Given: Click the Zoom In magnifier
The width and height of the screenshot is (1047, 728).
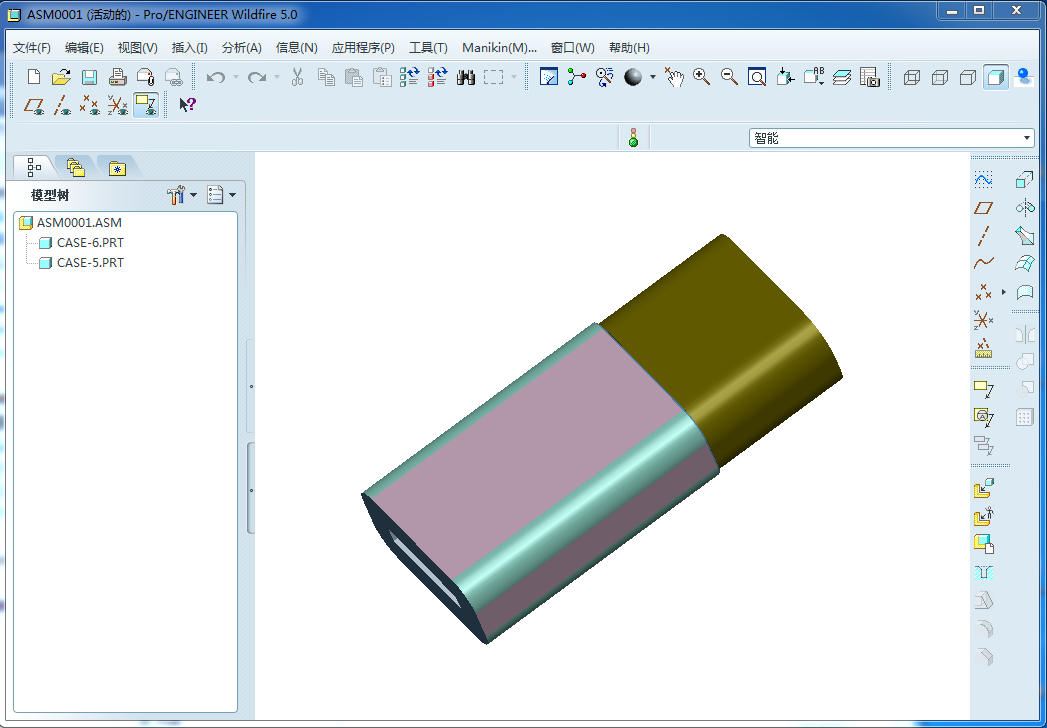Looking at the screenshot, I should pos(701,77).
